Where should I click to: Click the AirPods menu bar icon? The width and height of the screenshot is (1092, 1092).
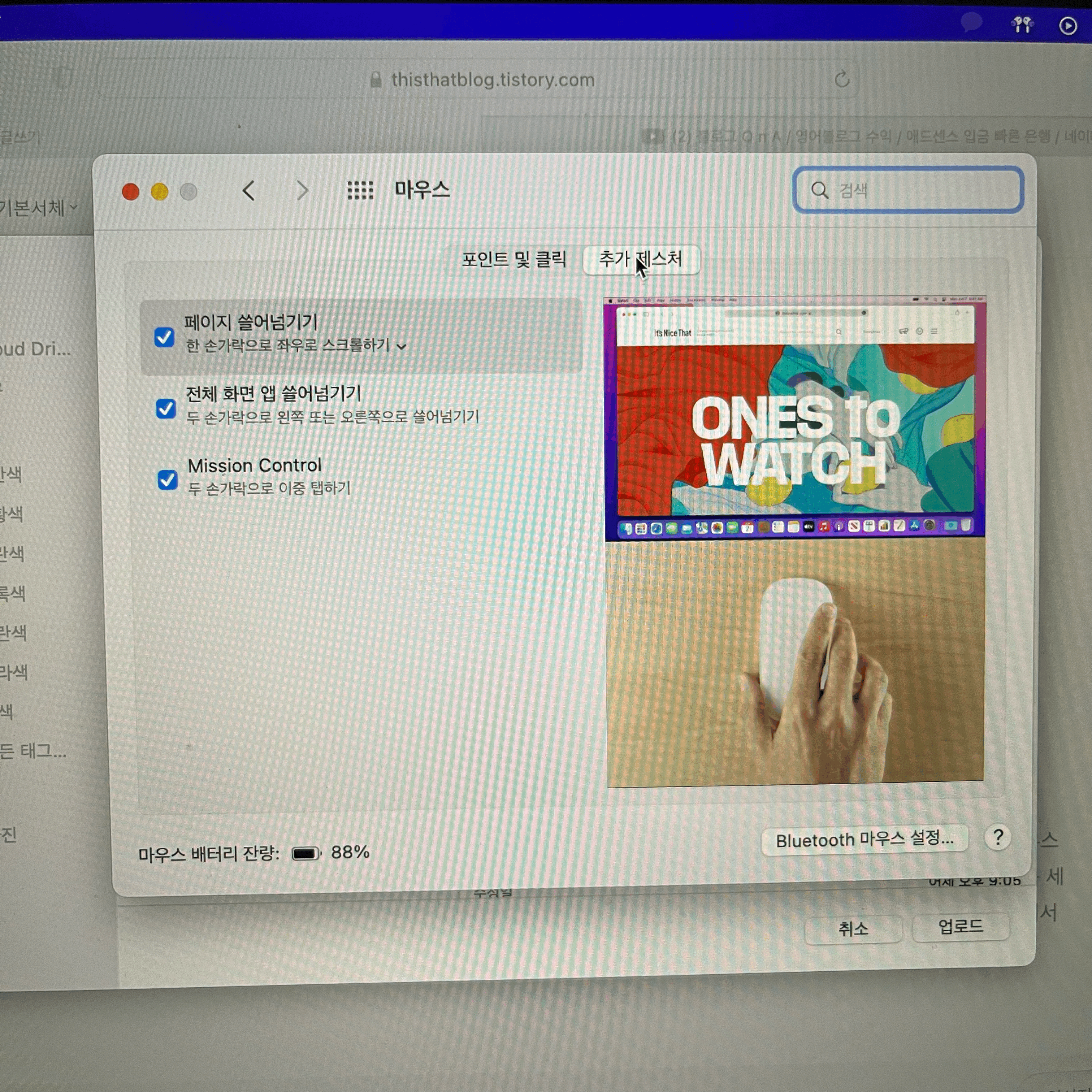[1022, 24]
